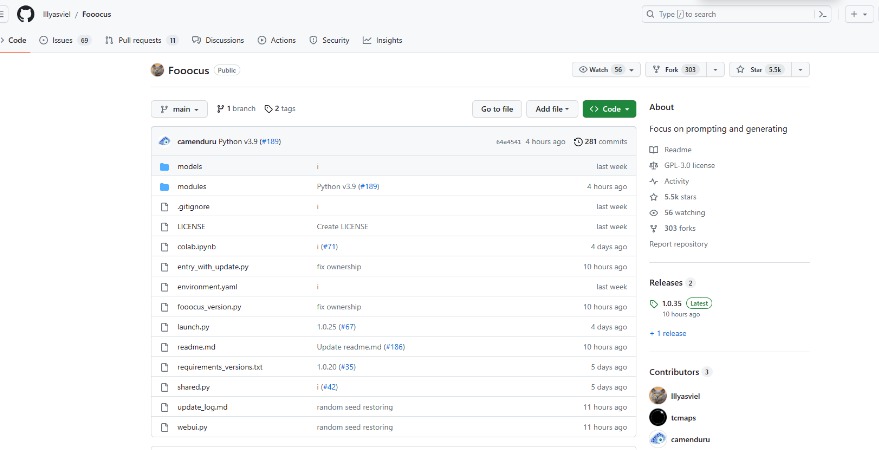Open tcmaps contributor avatar

(x=658, y=417)
